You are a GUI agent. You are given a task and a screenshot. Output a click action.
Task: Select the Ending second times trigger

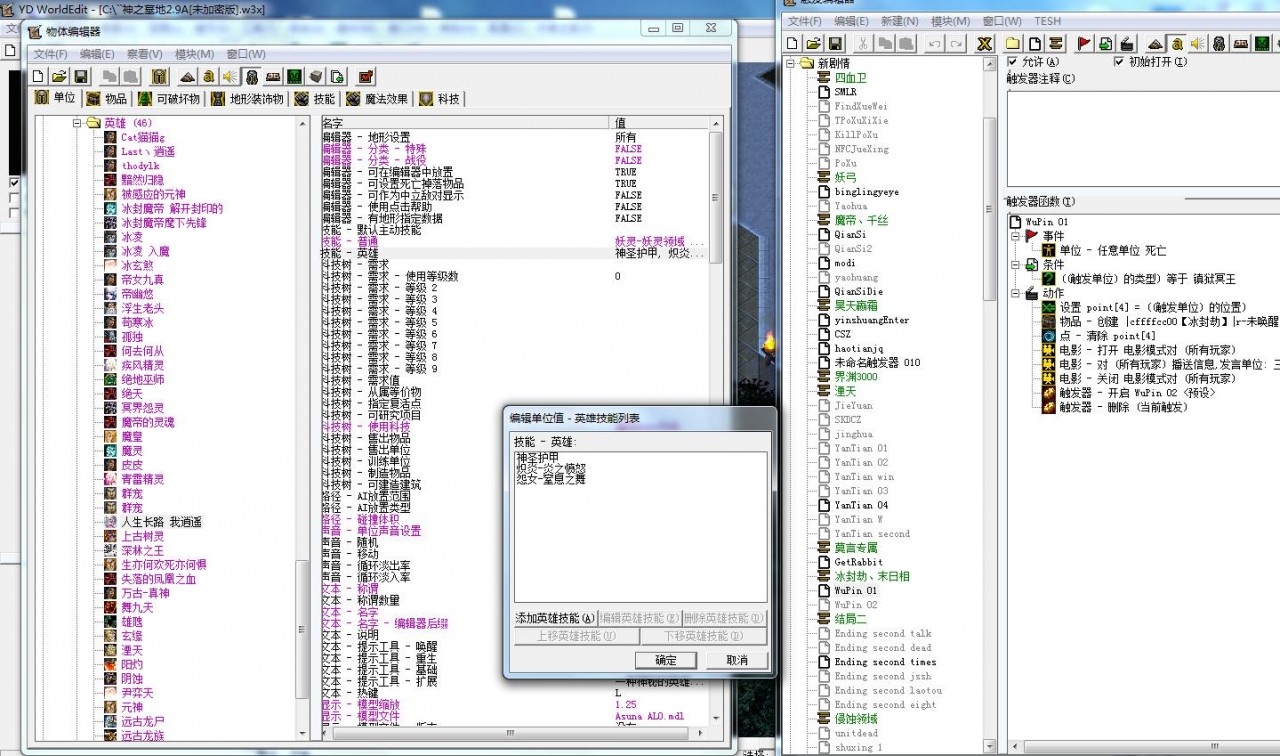click(885, 662)
